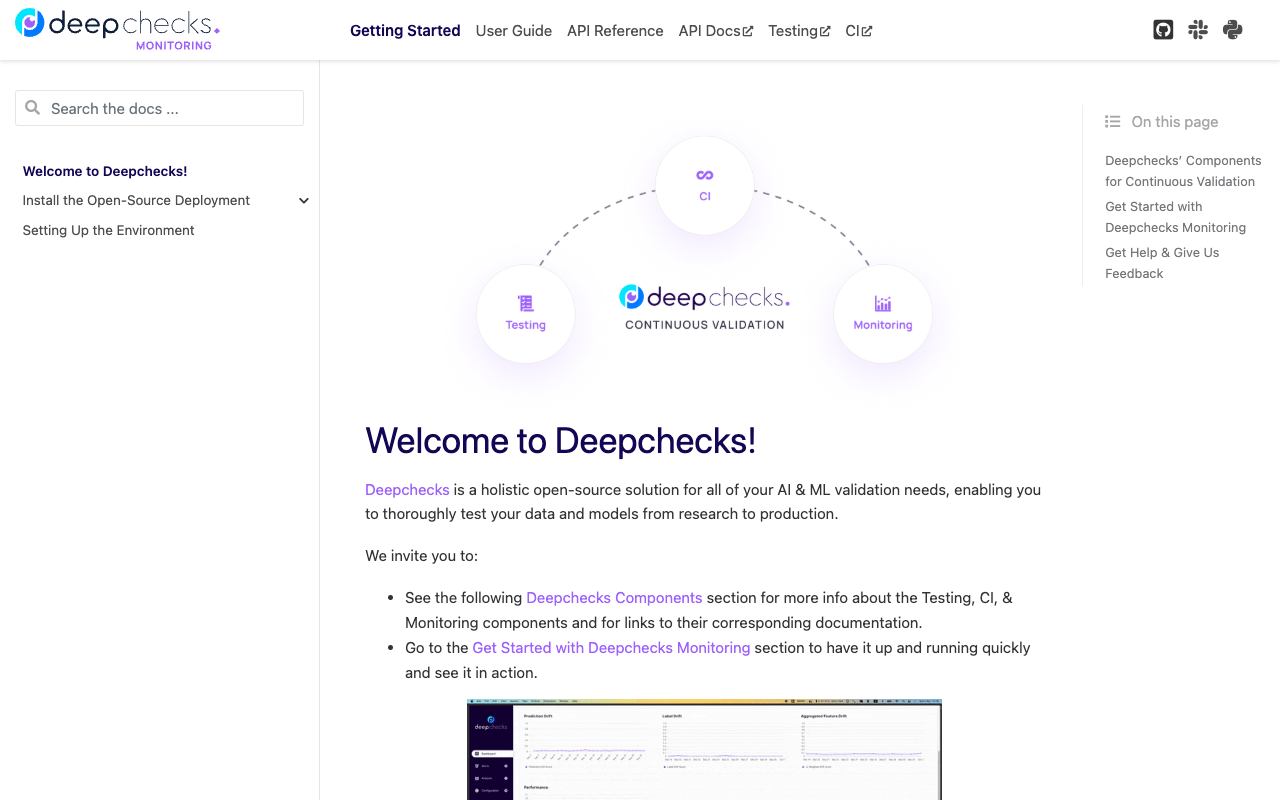Screen dimensions: 1280x800
Task: Click the Deepchecks Monitoring logo
Action: 117,29
